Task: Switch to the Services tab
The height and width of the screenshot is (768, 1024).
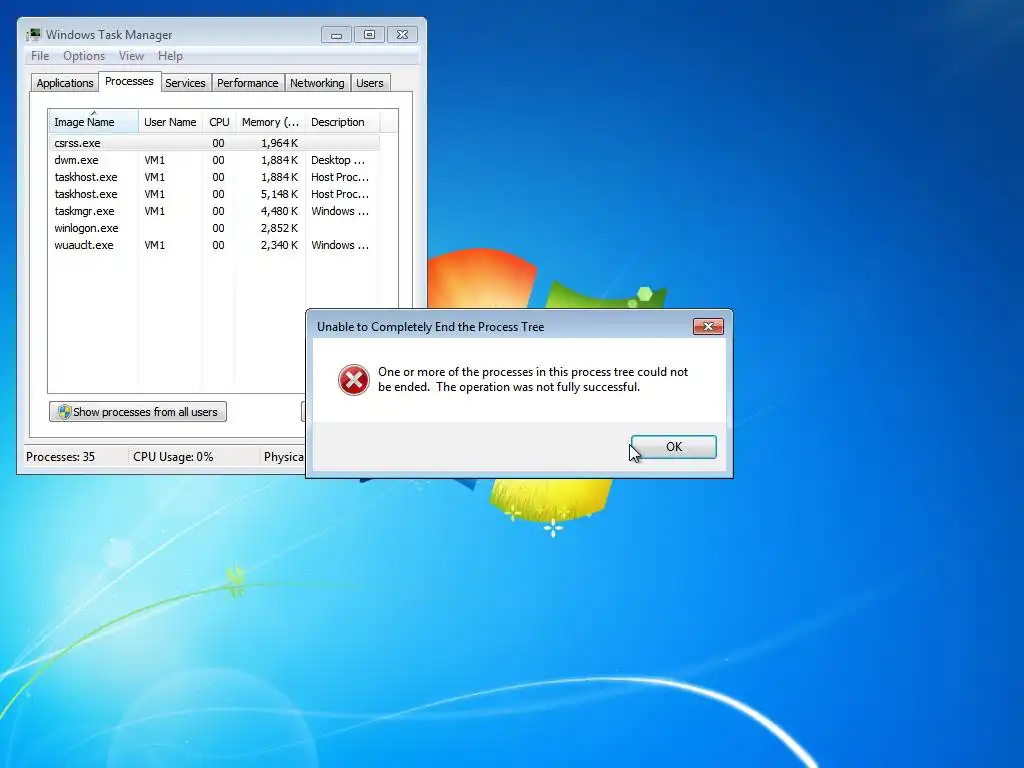Action: (185, 83)
